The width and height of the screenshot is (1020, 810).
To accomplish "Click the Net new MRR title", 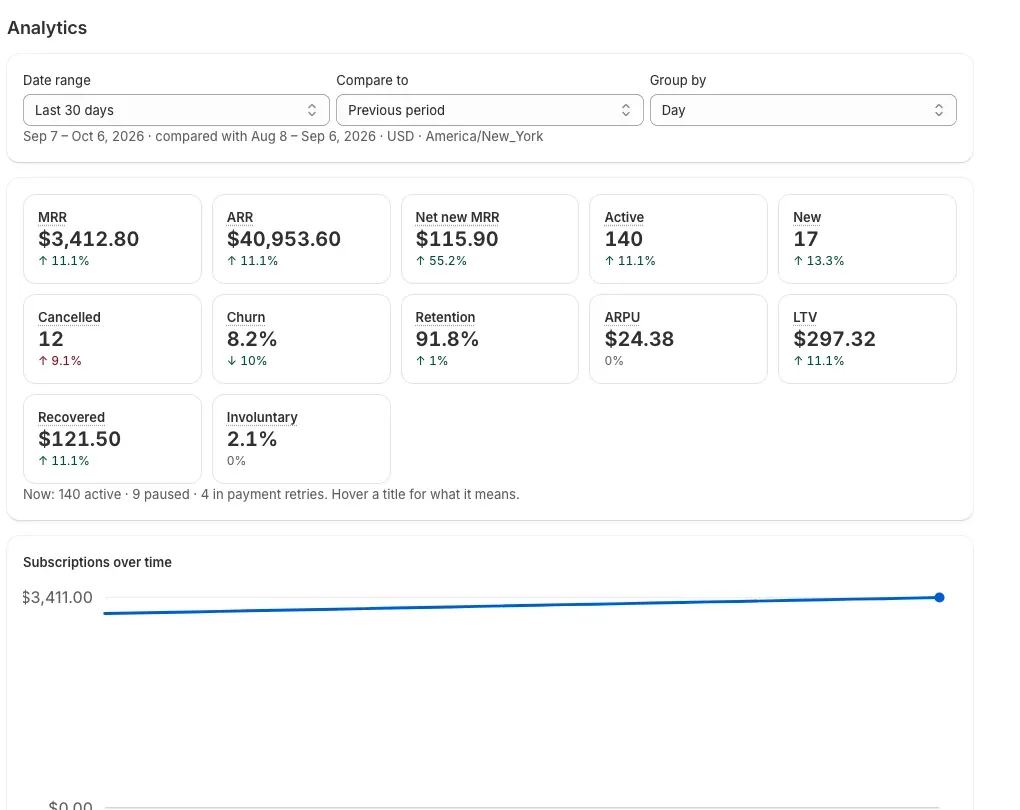I will (x=457, y=217).
